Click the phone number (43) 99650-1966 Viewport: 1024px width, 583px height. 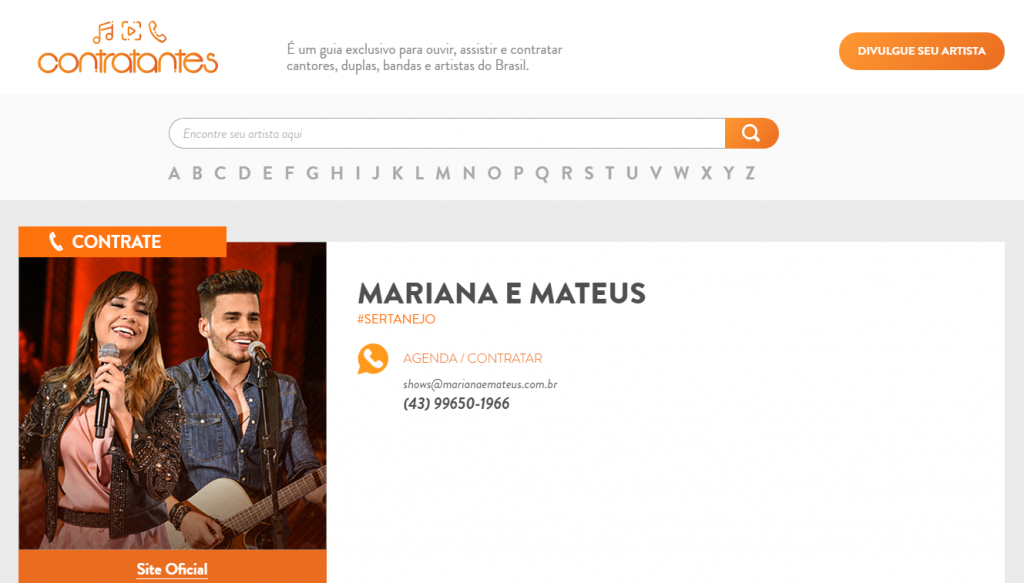pos(456,403)
